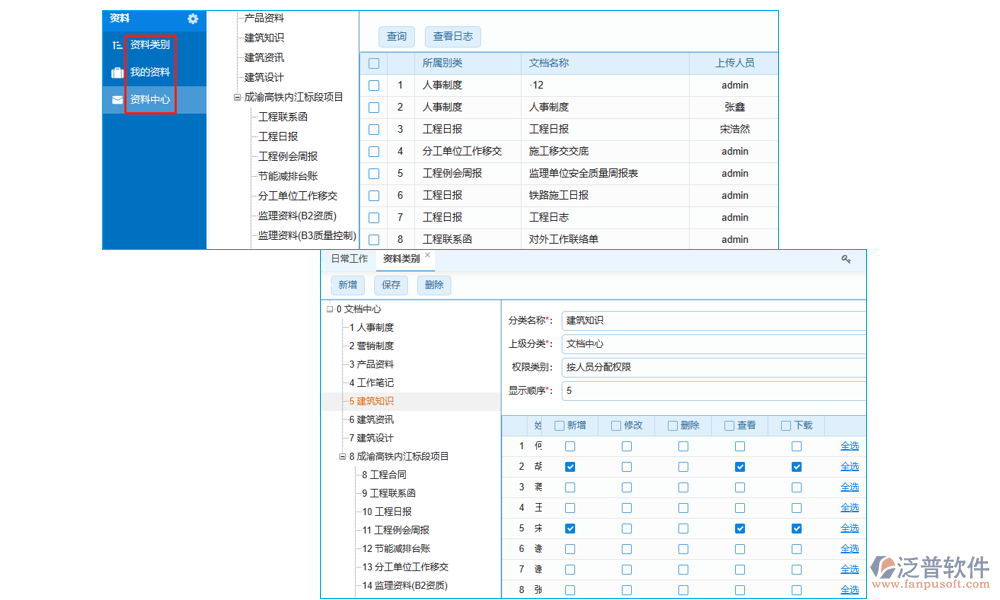Click the key icon in lower window
The height and width of the screenshot is (600, 1000).
(x=846, y=259)
